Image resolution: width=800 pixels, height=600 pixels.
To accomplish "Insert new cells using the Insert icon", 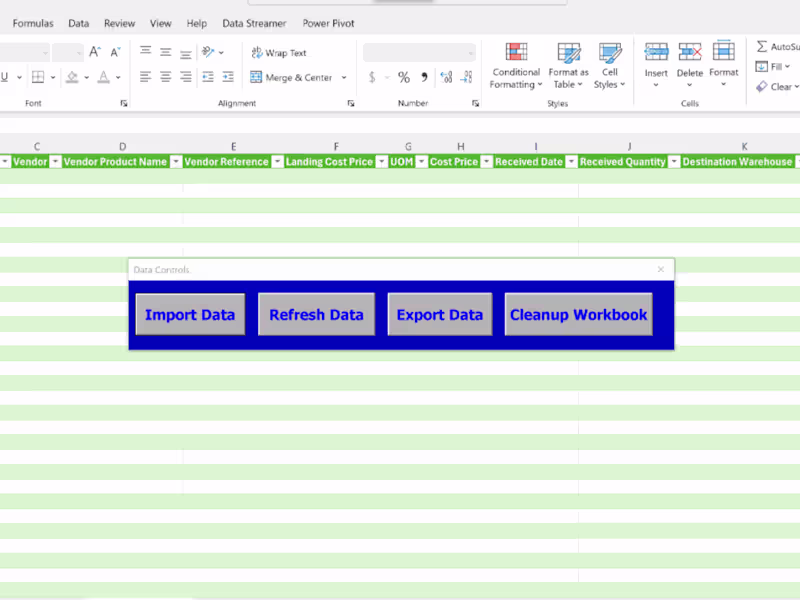I will (x=656, y=55).
